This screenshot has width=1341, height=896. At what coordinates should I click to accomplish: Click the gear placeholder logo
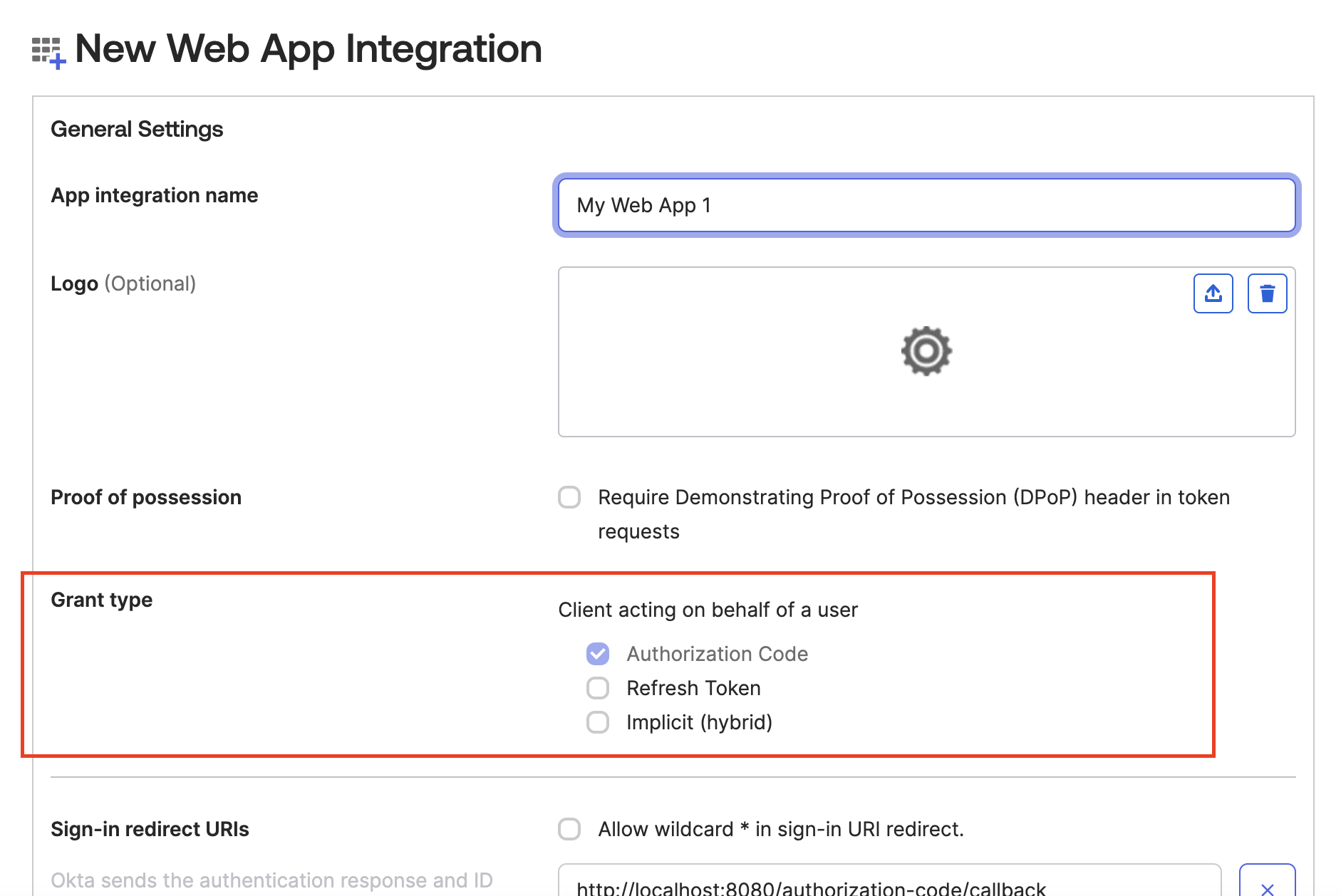tap(926, 350)
